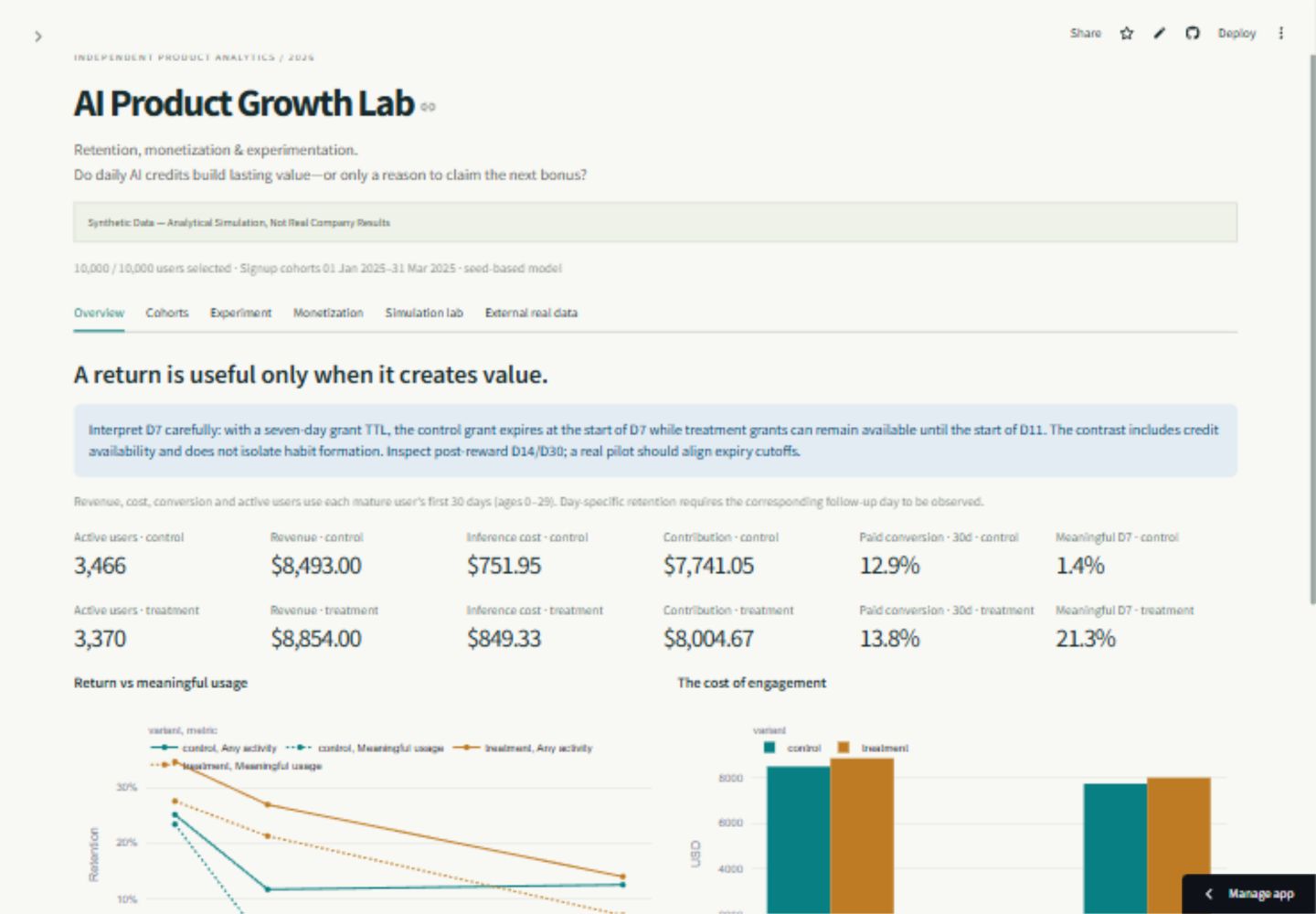Switch to the Simulation lab tab
The height and width of the screenshot is (914, 1316).
pos(424,313)
